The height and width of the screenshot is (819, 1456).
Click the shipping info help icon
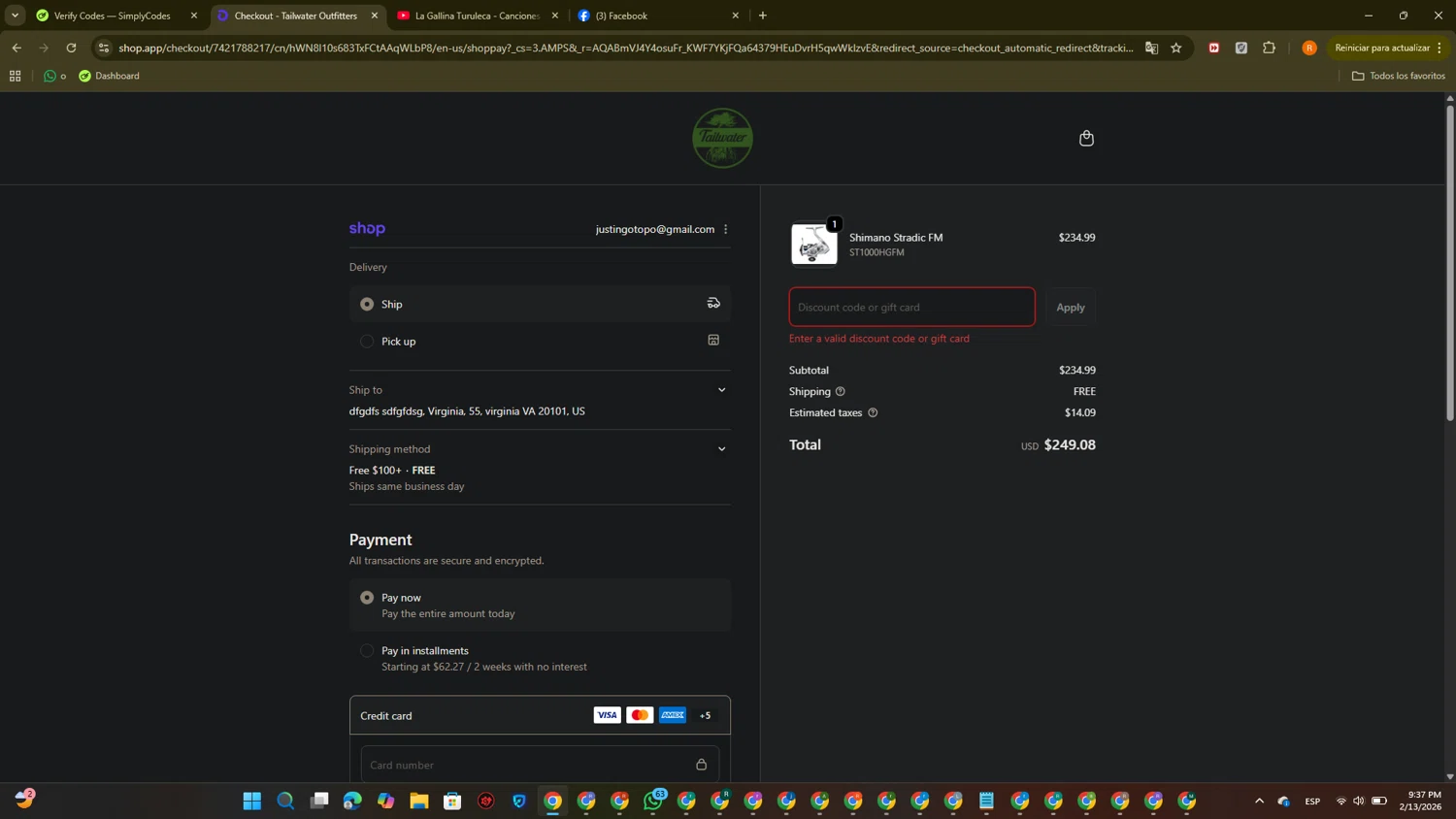pyautogui.click(x=841, y=391)
